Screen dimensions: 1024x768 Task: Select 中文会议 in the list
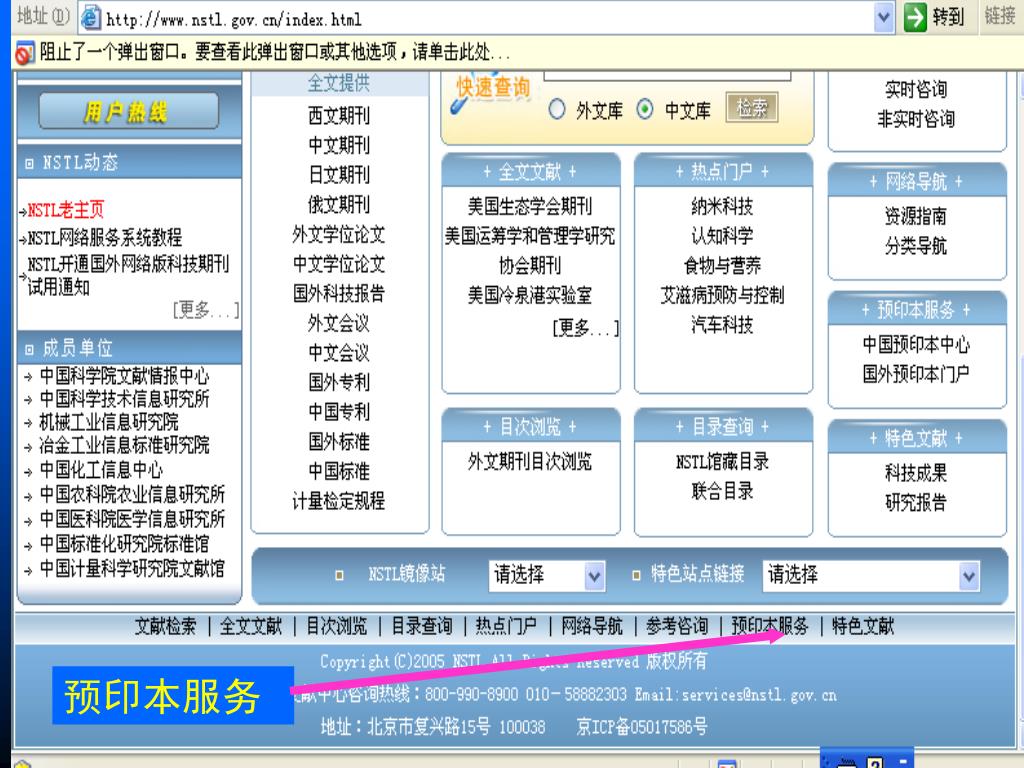(339, 353)
